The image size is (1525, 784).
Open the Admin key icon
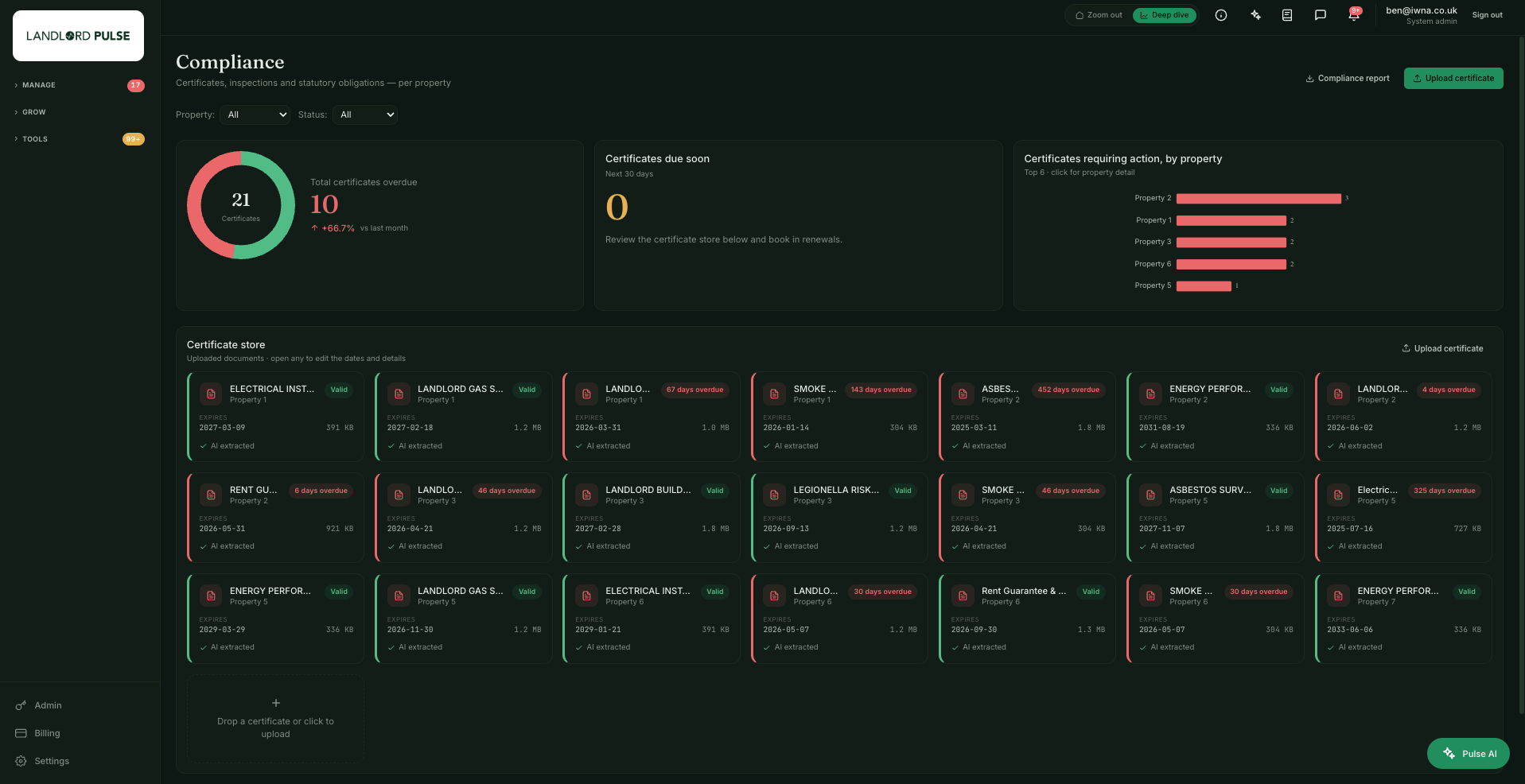[x=21, y=705]
